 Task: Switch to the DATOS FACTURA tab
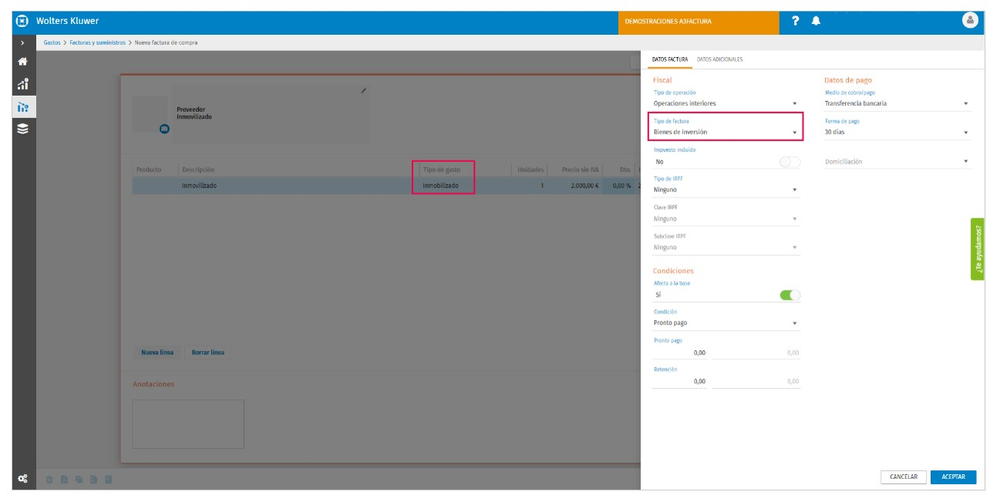point(669,59)
